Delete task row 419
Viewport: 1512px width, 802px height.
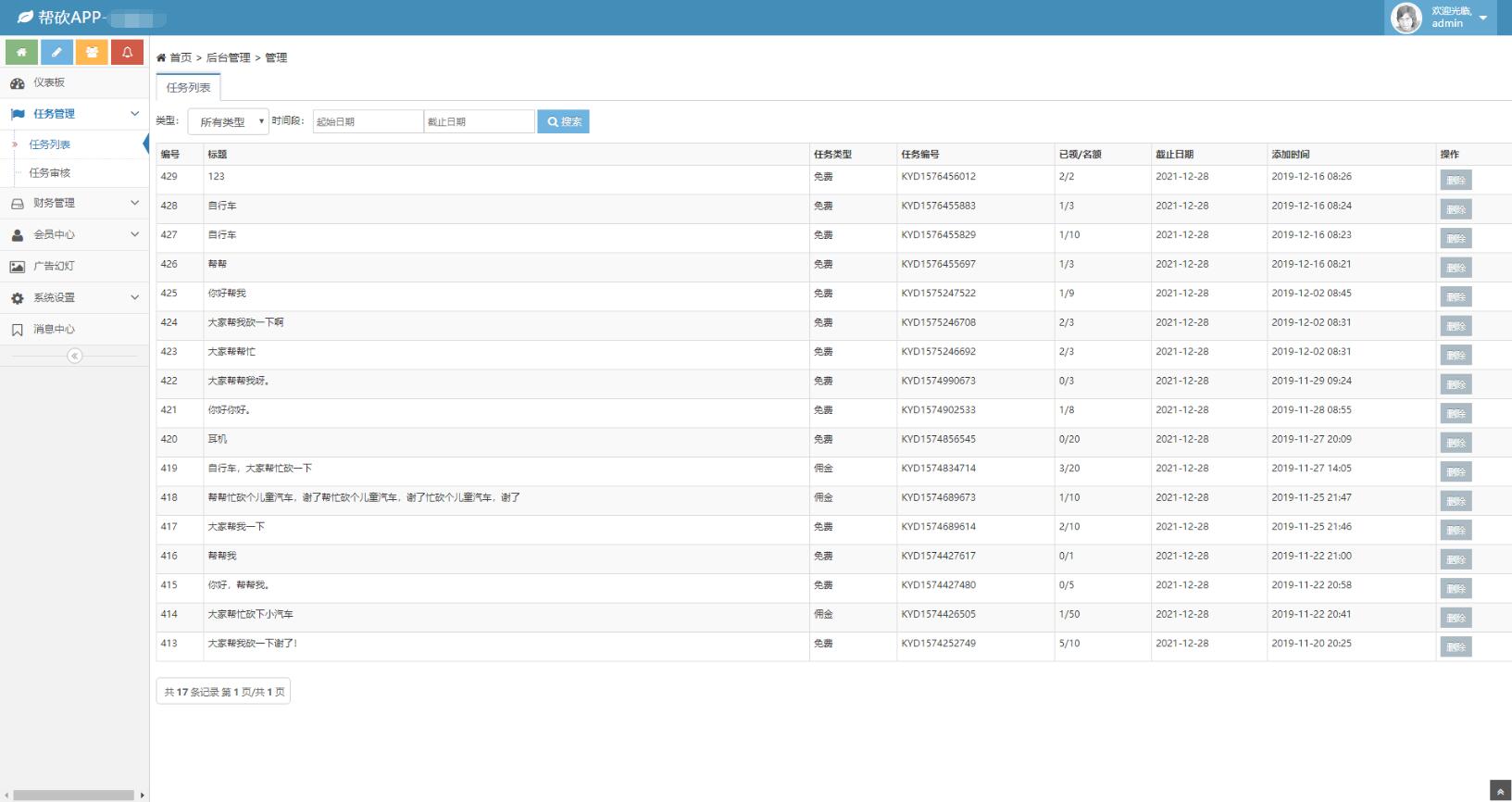pyautogui.click(x=1456, y=471)
